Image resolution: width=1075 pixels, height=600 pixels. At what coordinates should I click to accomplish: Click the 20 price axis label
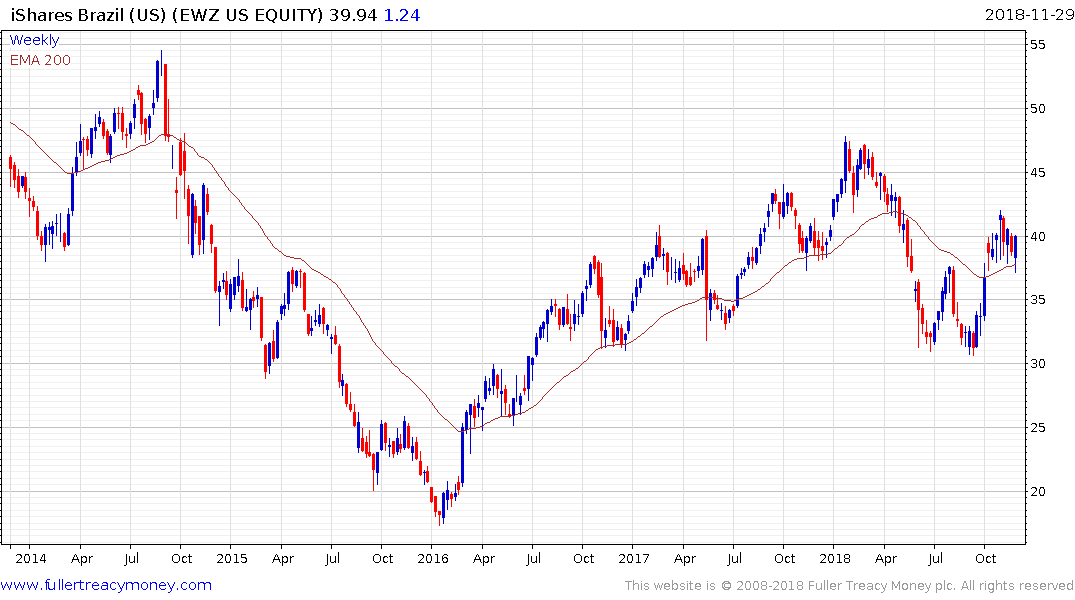(1037, 492)
